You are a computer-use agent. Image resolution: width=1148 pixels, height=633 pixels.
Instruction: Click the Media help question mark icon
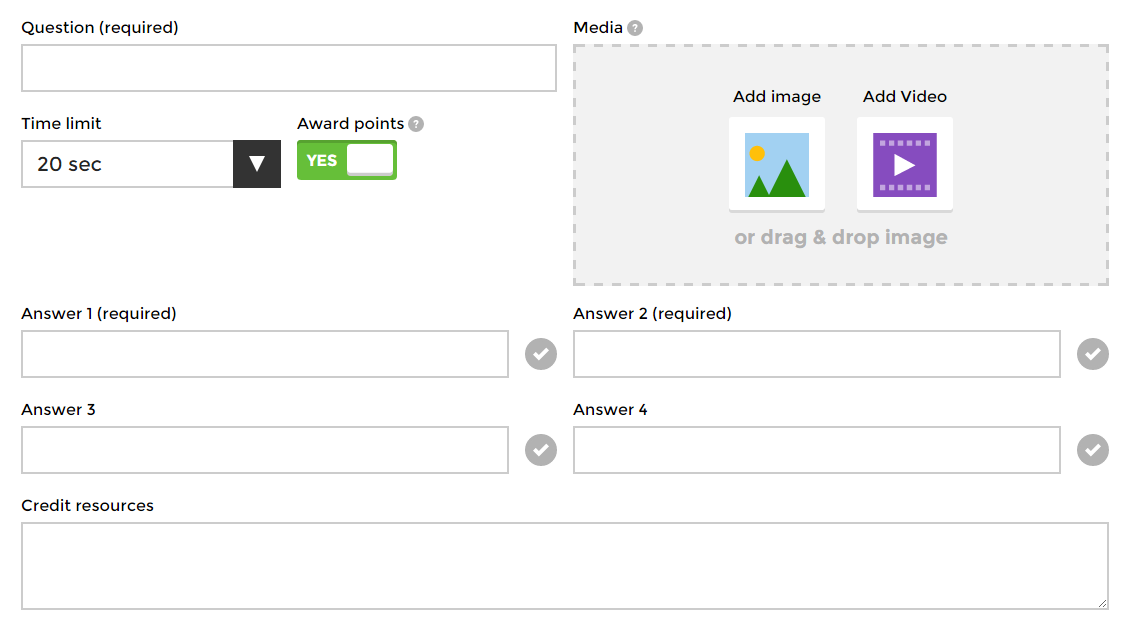[x=635, y=28]
